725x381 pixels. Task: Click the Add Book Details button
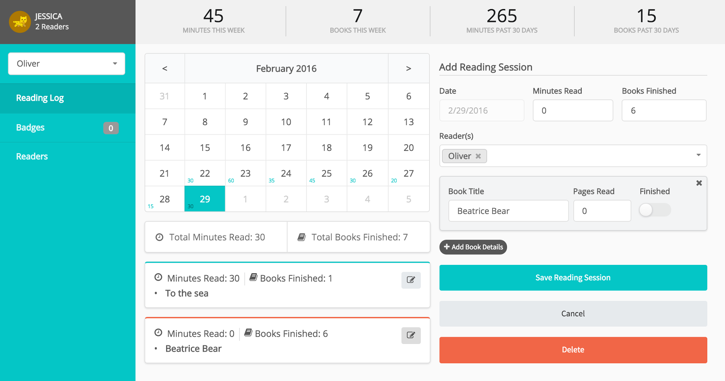coord(473,247)
